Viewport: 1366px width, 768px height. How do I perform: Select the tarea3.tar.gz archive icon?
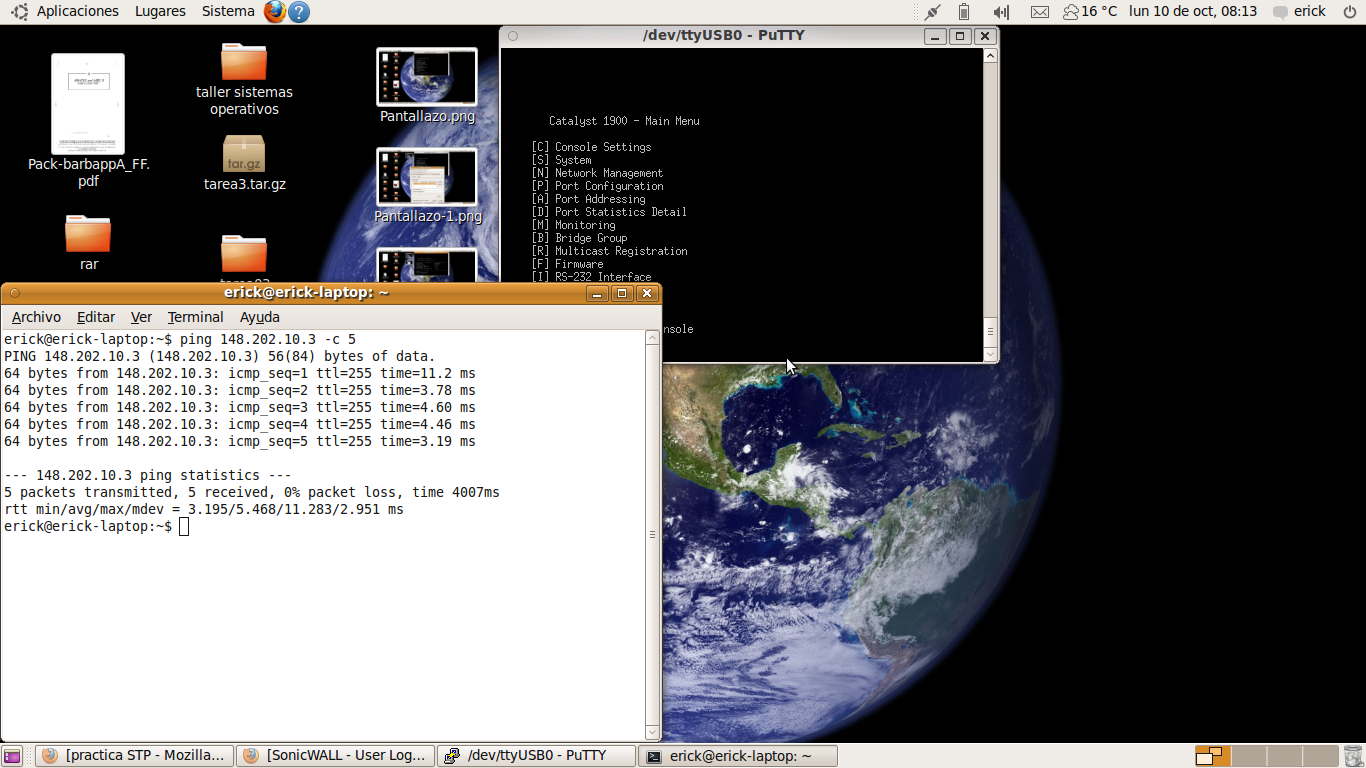tap(244, 163)
